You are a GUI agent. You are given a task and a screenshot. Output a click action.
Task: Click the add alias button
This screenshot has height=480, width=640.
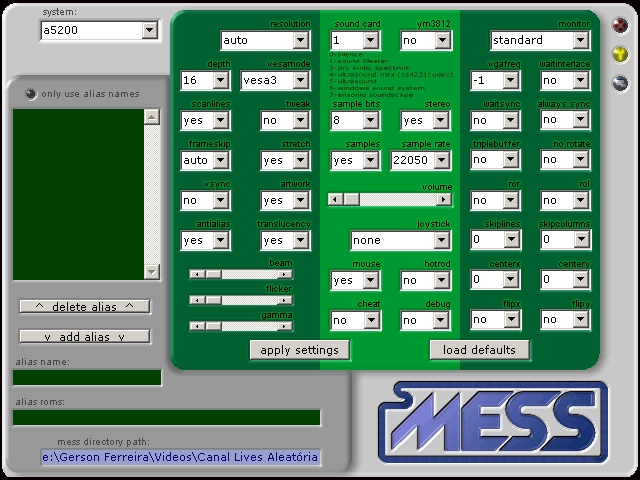(85, 337)
